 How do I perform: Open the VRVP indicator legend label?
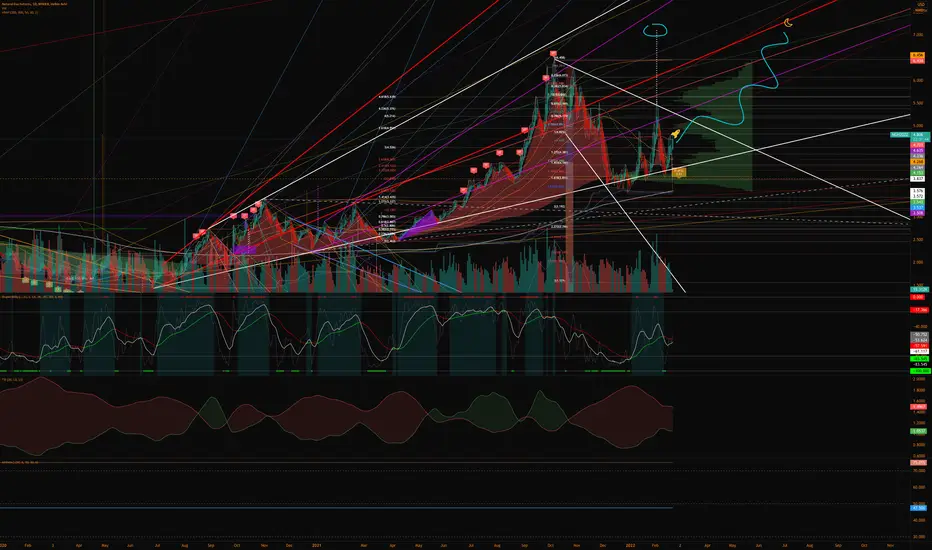click(19, 12)
